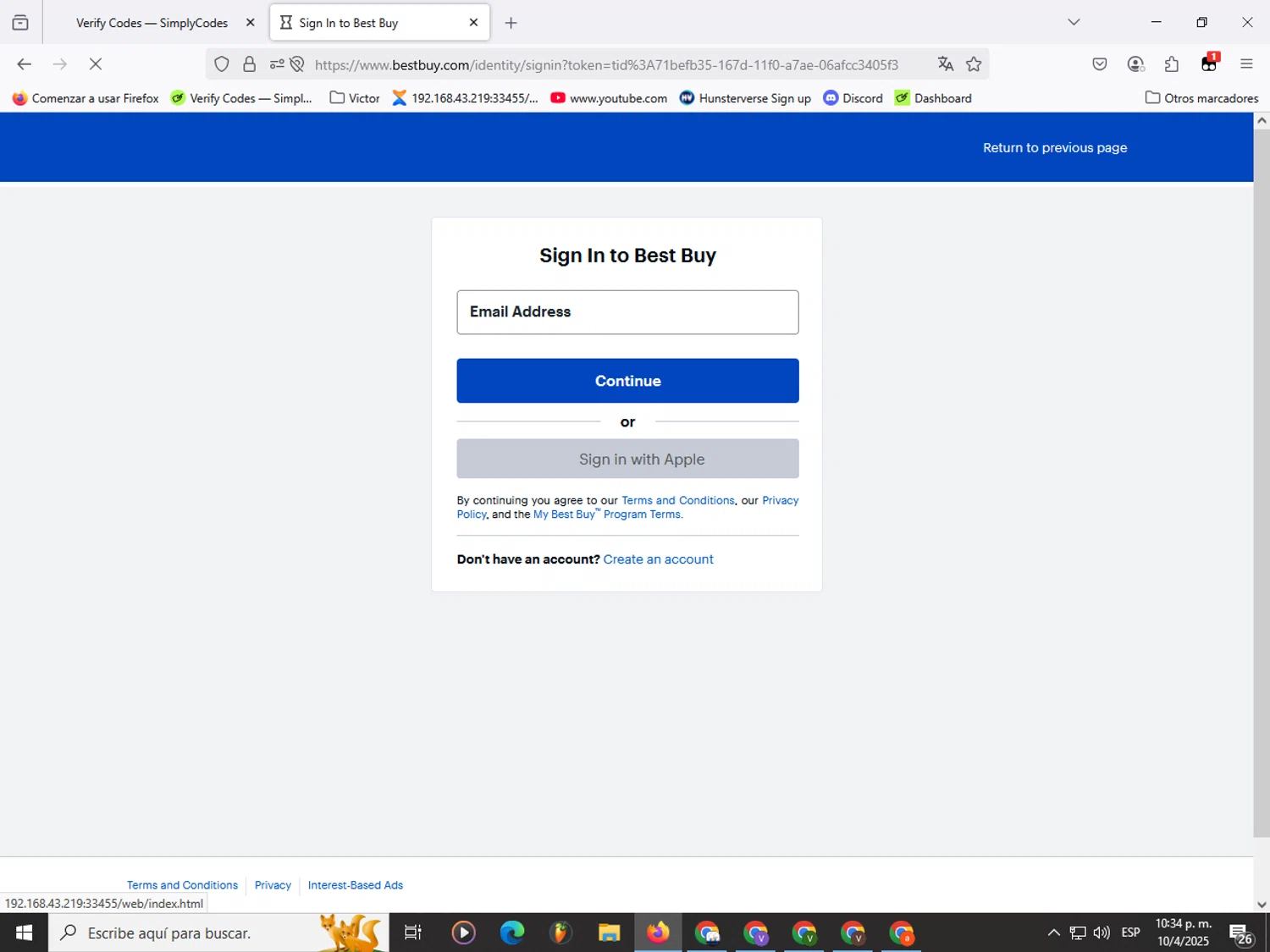Open Verify Codes — Simpl... bookmark
The height and width of the screenshot is (952, 1270).
(x=241, y=98)
